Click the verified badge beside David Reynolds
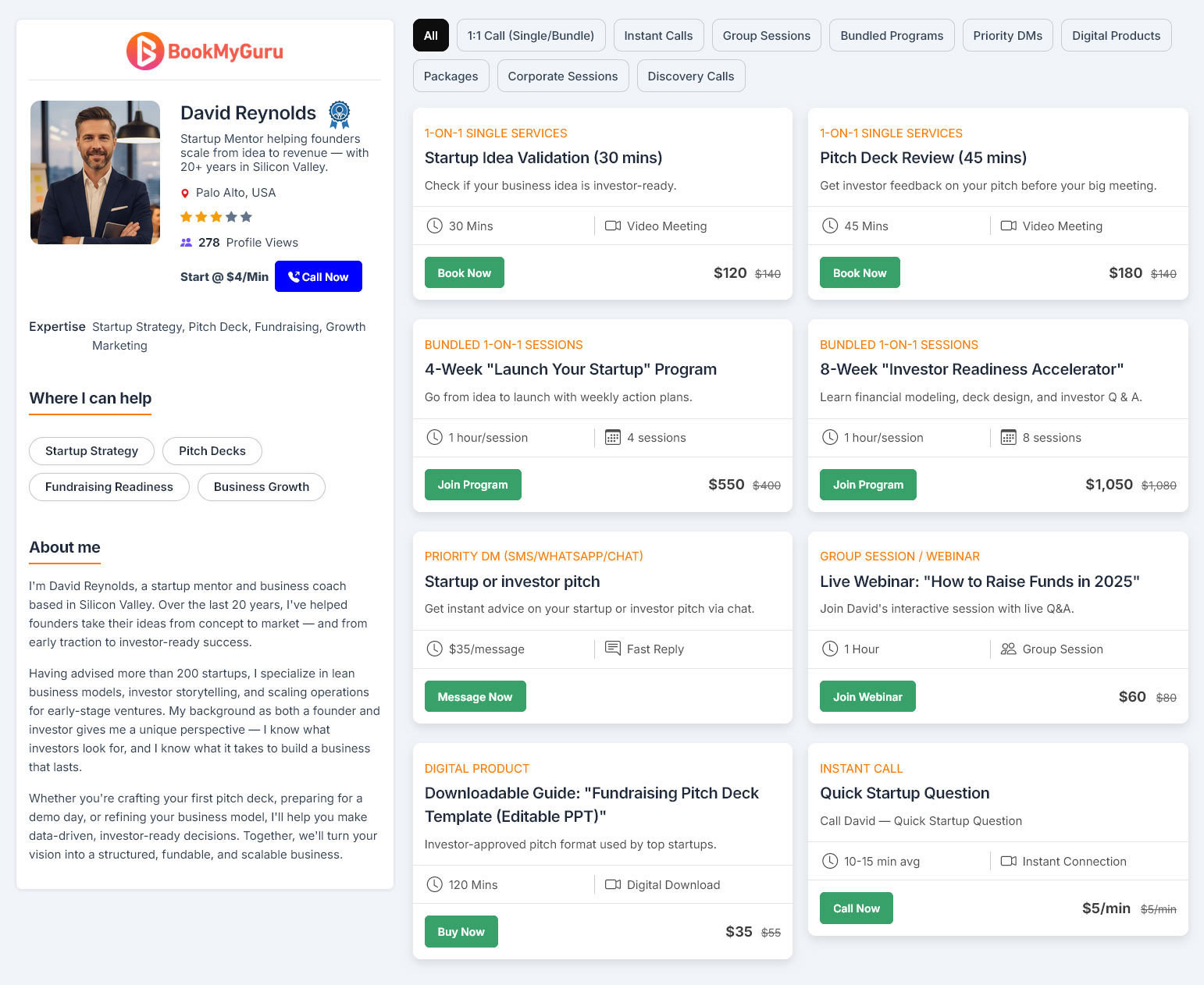1204x985 pixels. point(339,114)
